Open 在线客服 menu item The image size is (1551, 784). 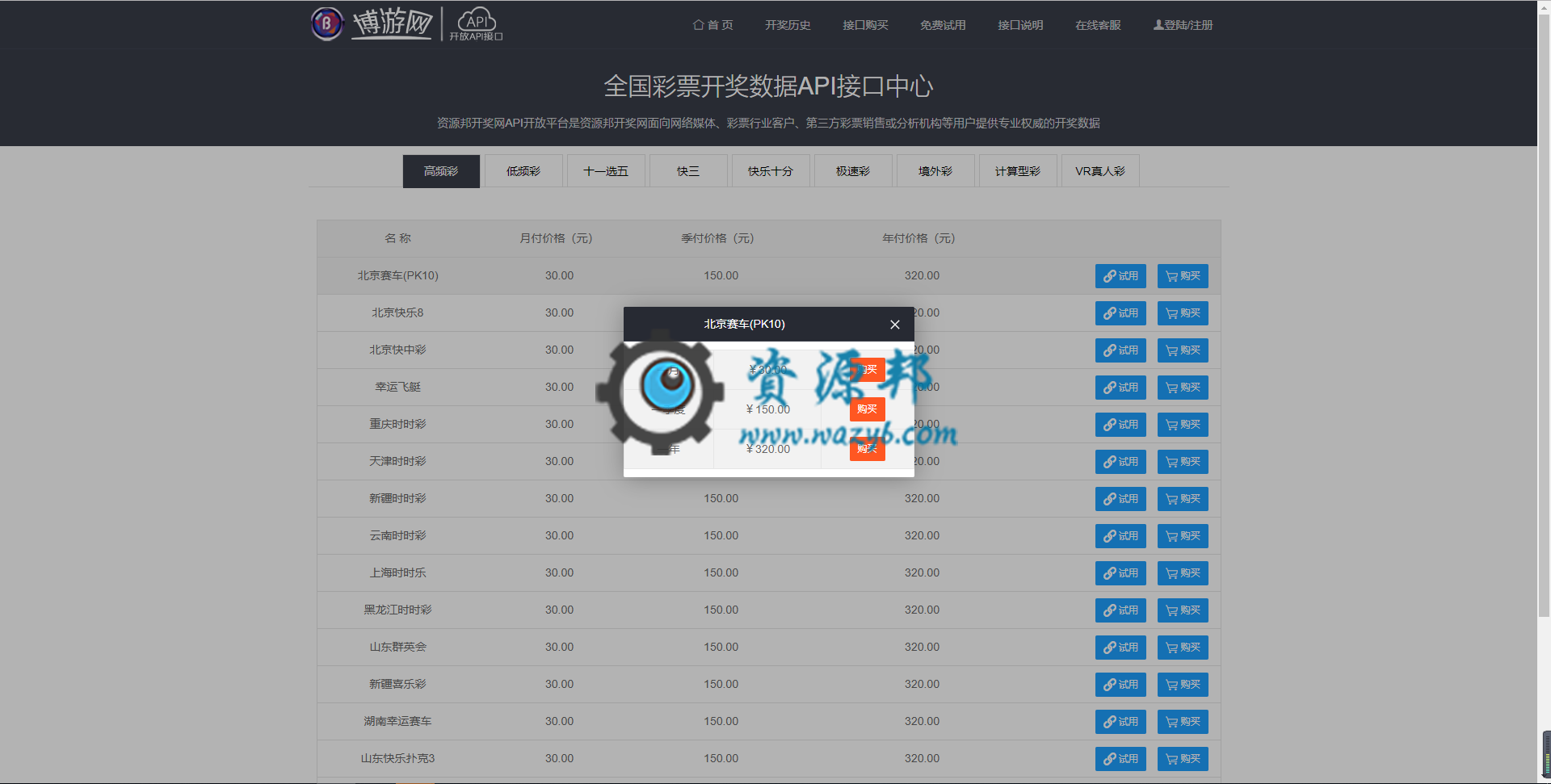1098,25
